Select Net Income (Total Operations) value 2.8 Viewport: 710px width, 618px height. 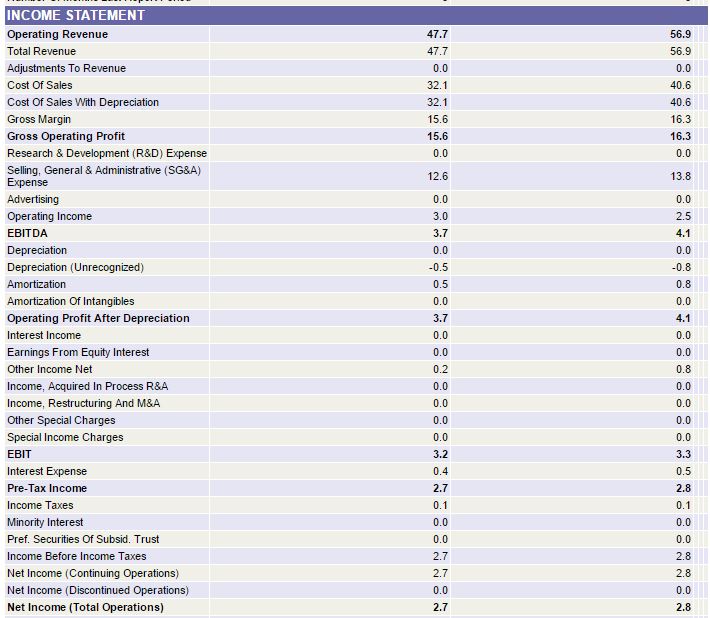[x=683, y=607]
